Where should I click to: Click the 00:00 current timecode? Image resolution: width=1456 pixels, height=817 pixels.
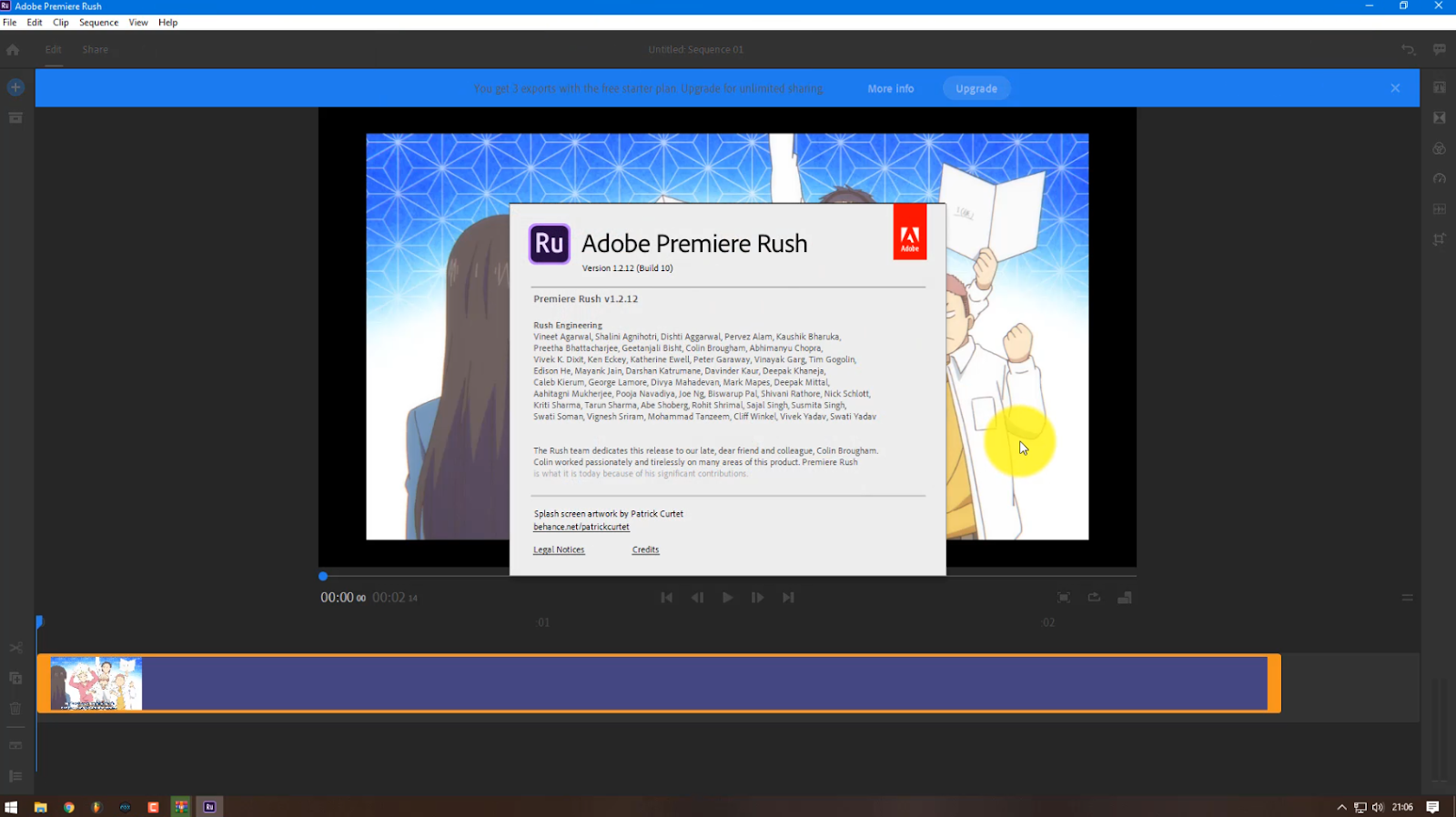tap(343, 598)
